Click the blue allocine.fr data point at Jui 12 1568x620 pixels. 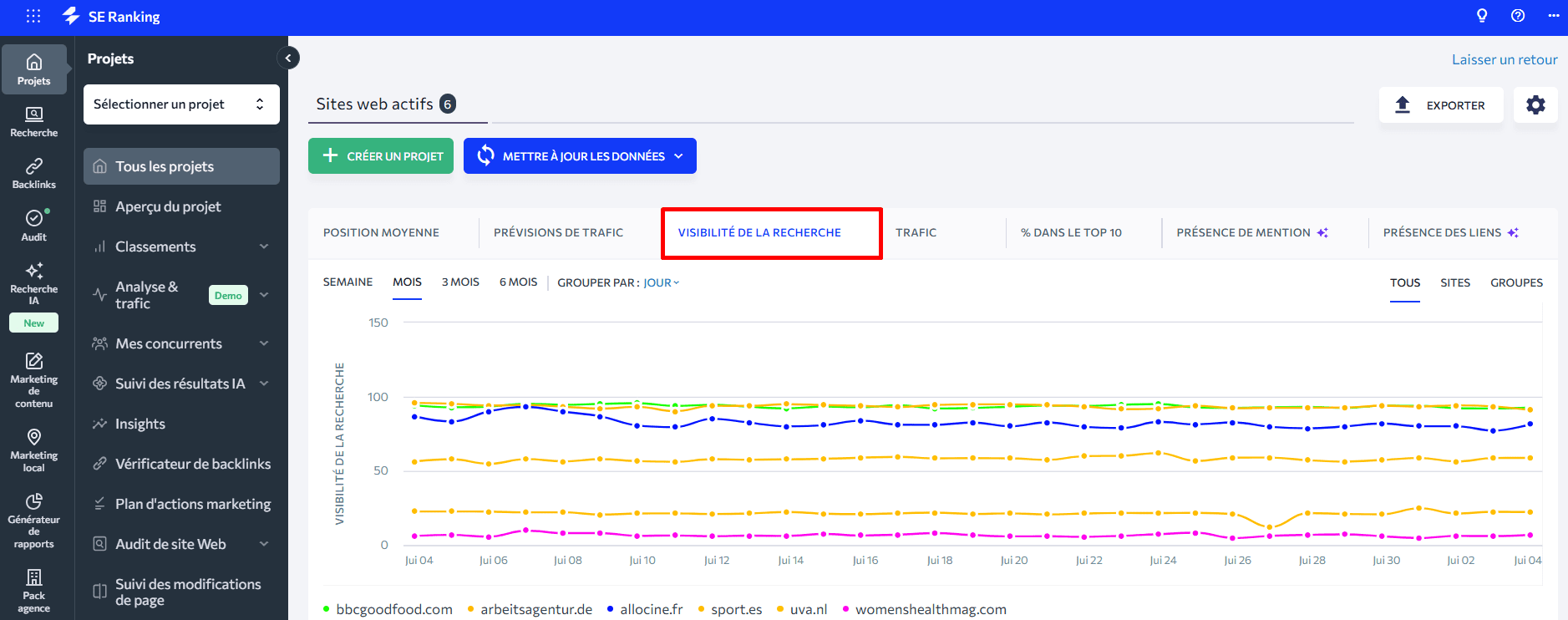click(x=712, y=419)
